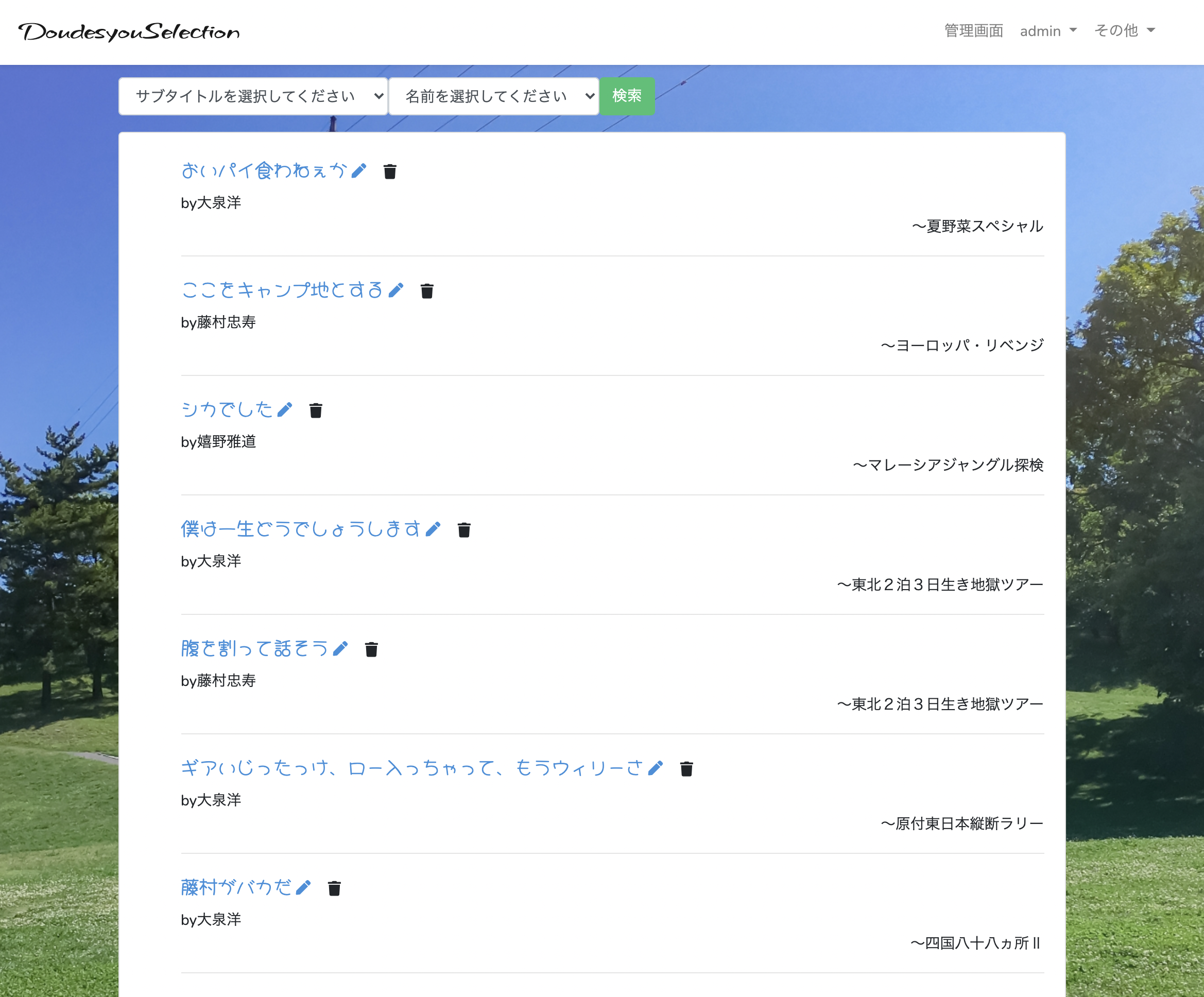Click the author text by嬉野雅道
The height and width of the screenshot is (997, 1204).
point(218,442)
